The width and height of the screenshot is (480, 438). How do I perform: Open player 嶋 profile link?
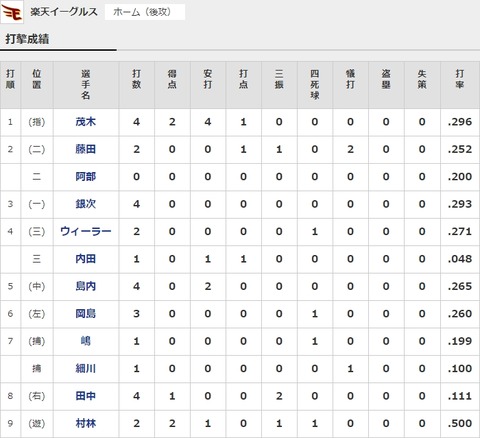point(86,341)
